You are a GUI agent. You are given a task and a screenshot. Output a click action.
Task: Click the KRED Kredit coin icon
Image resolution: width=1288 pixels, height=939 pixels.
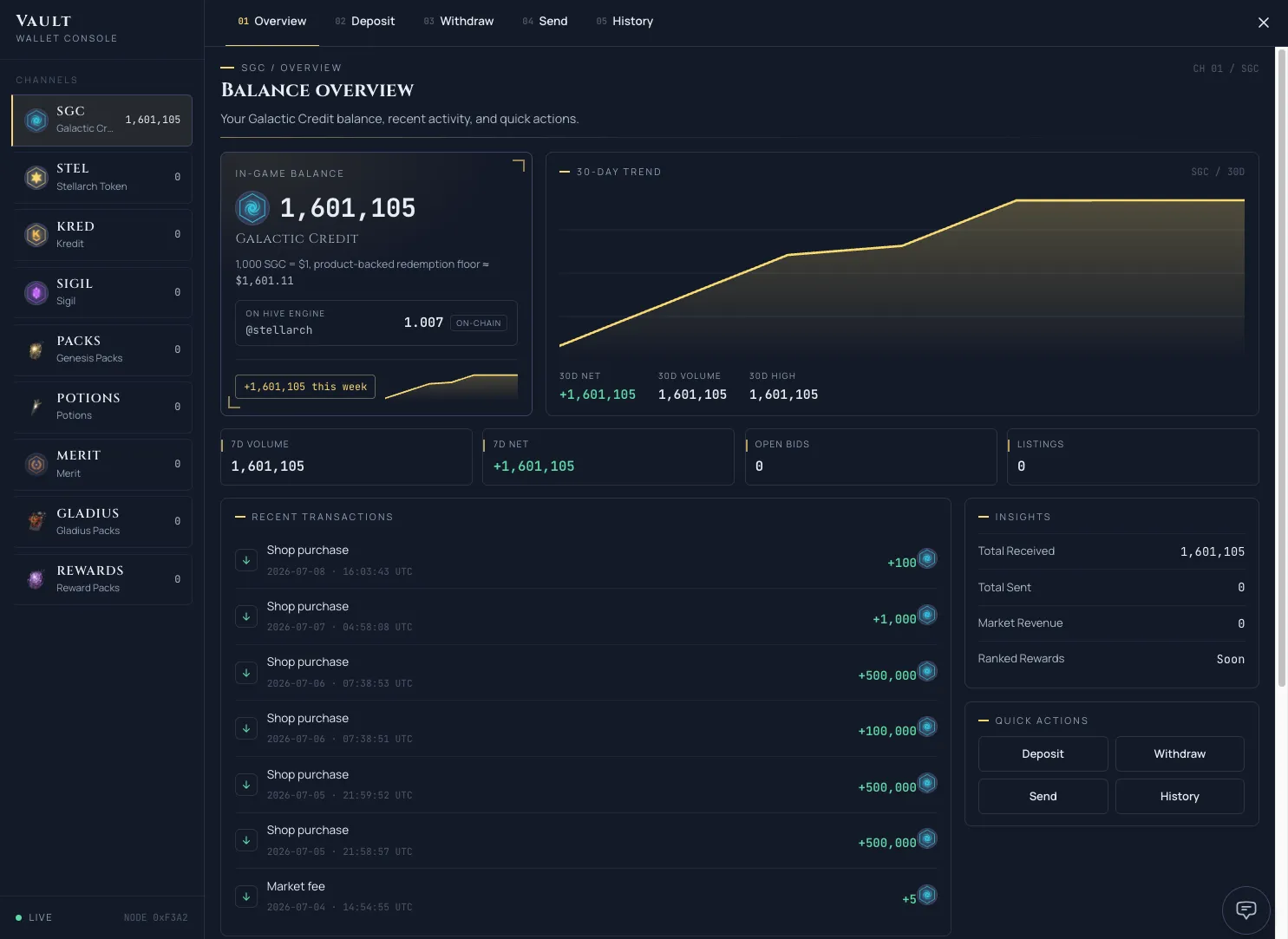pyautogui.click(x=36, y=235)
